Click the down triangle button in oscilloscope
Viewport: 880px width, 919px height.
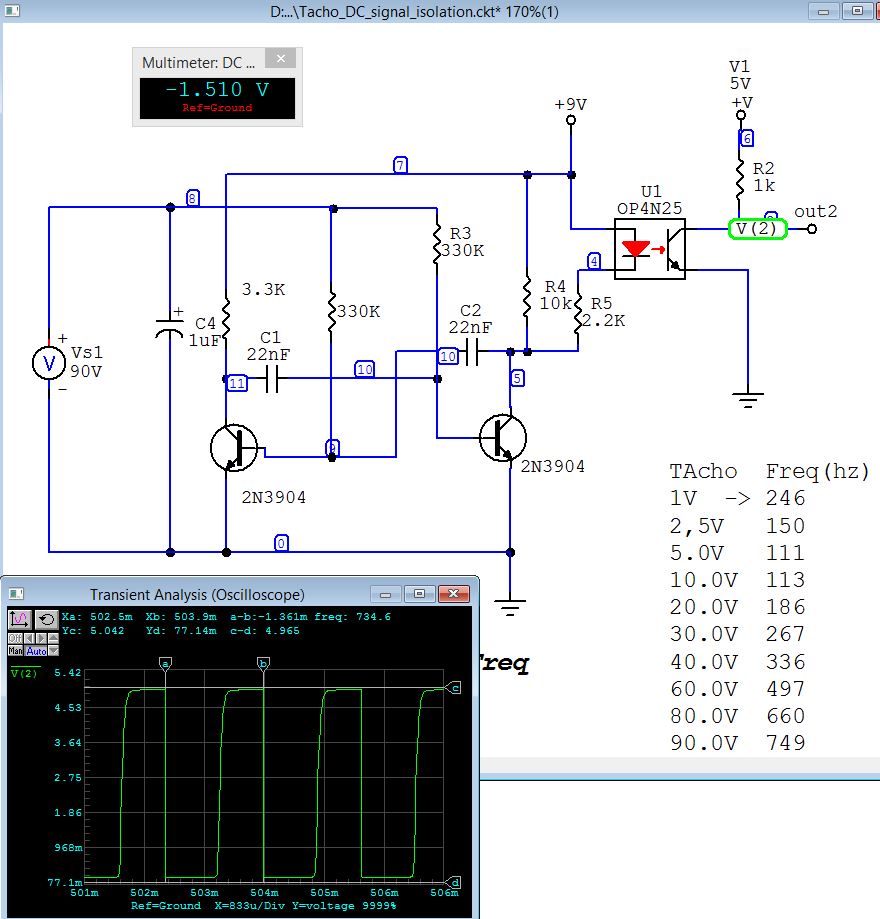pos(53,651)
